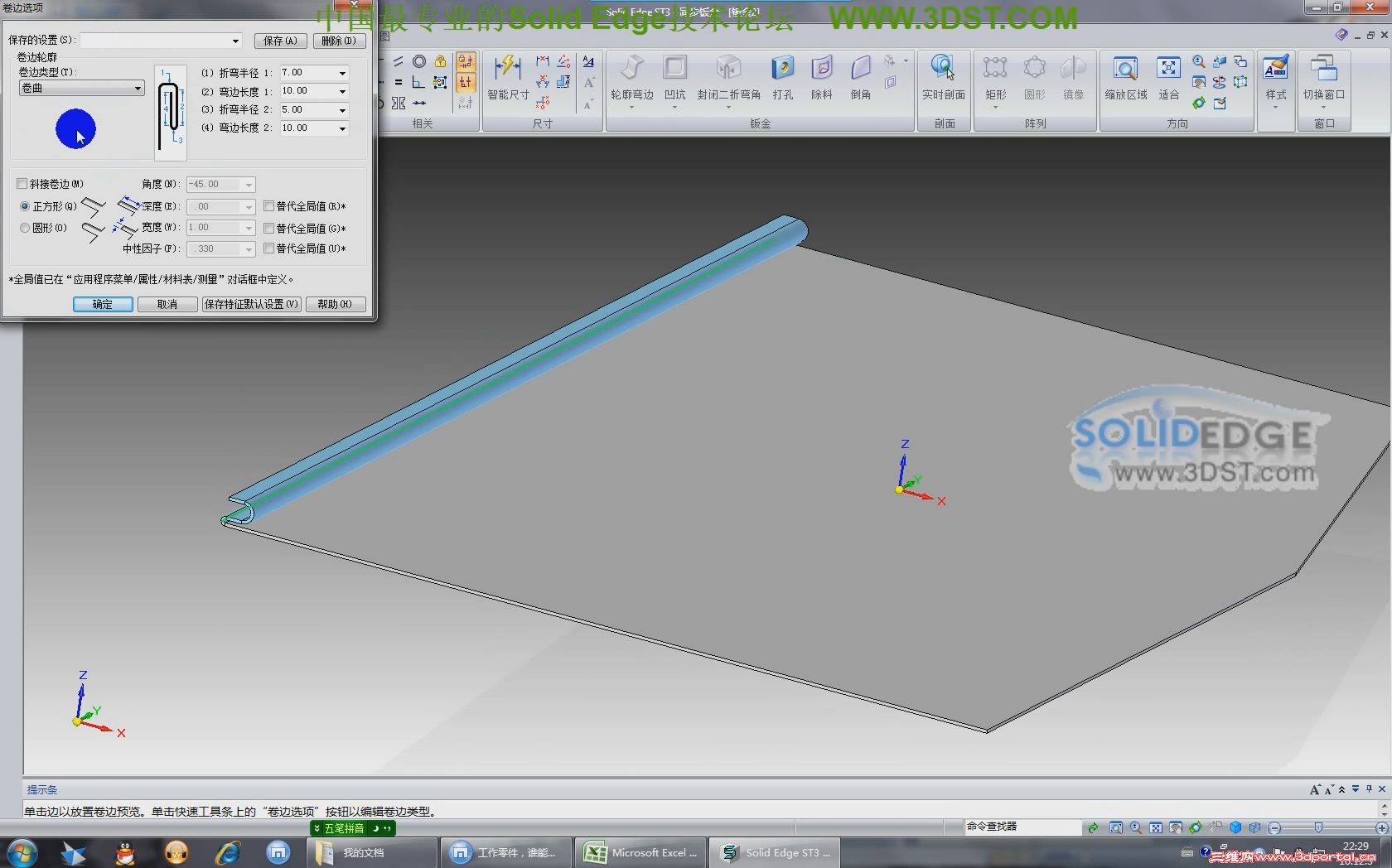Image resolution: width=1392 pixels, height=868 pixels.
Task: Check 替代全局值 (G) checkbox
Action: pyautogui.click(x=269, y=228)
